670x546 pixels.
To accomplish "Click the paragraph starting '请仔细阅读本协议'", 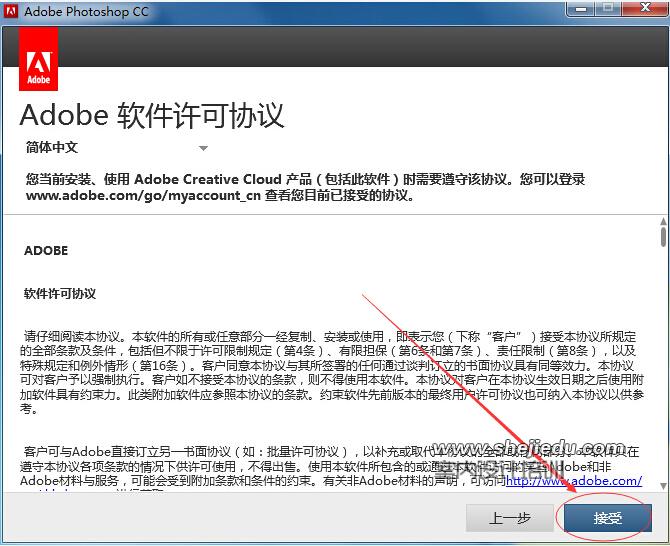I will 332,372.
